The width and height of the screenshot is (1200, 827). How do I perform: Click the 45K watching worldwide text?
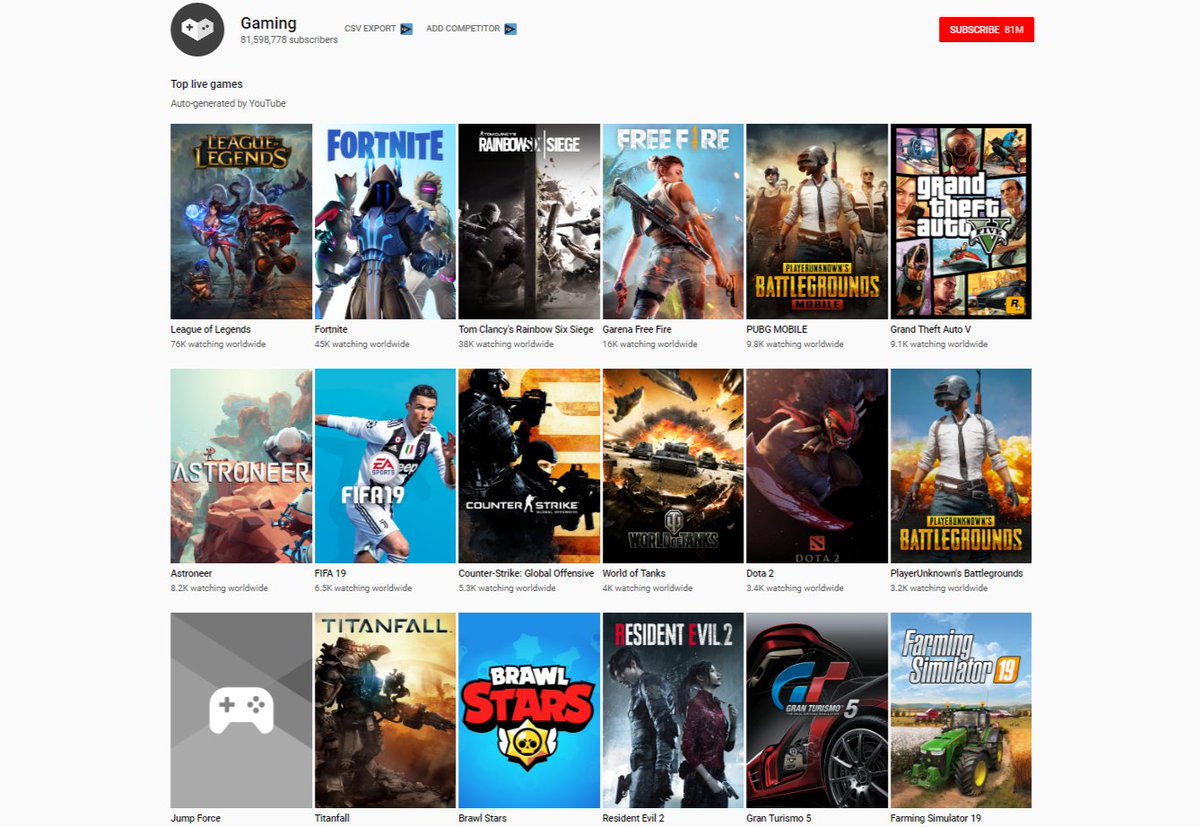coord(362,344)
